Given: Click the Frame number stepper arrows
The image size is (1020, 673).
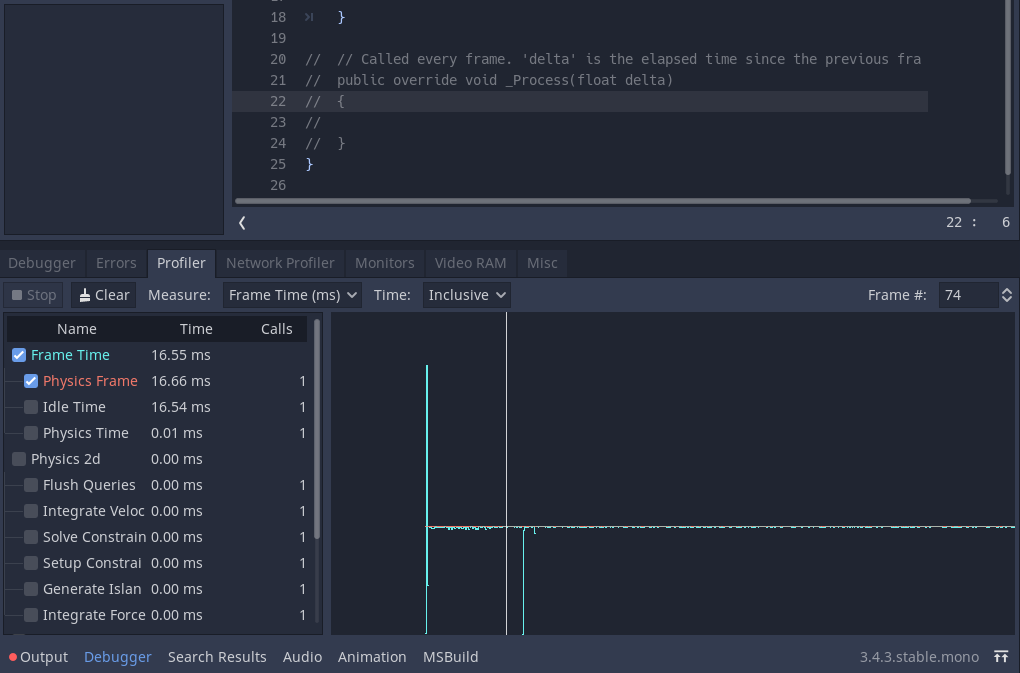Looking at the screenshot, I should click(1006, 295).
